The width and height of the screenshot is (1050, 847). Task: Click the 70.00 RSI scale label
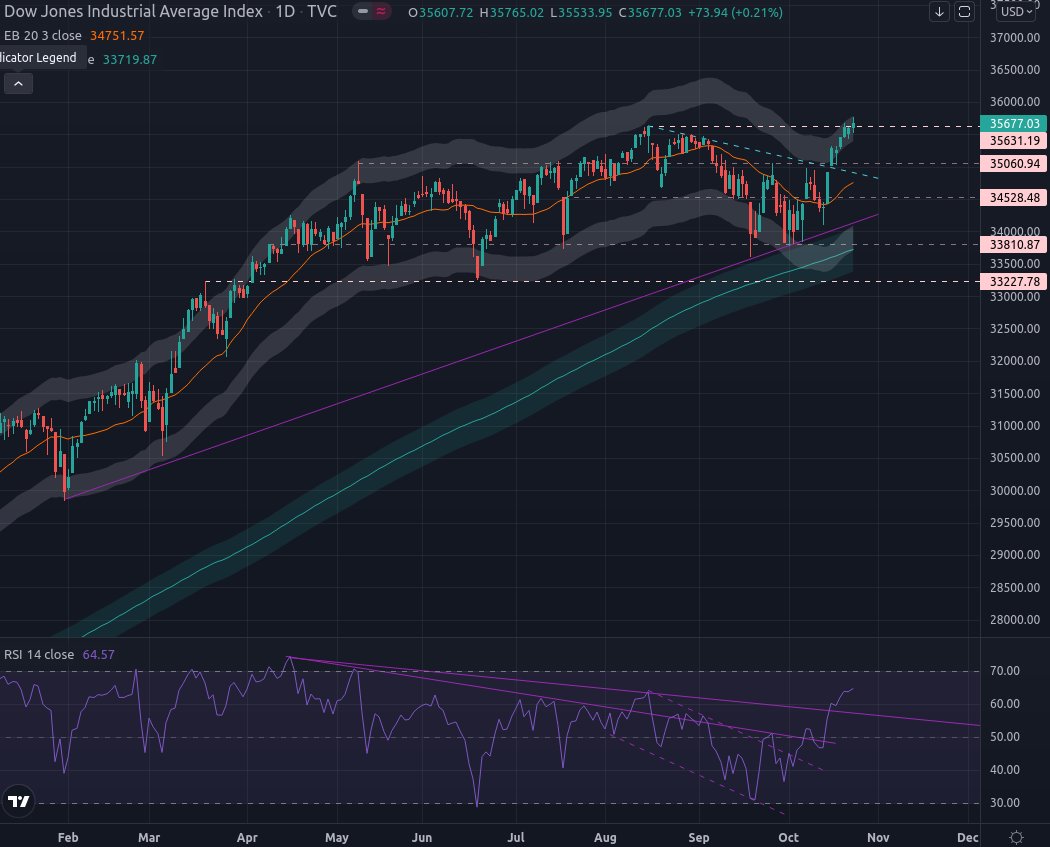pos(1004,670)
